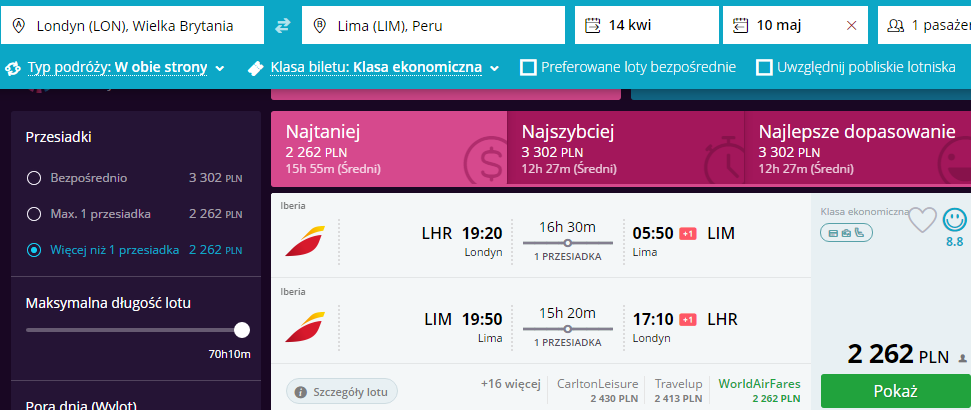Screen dimensions: 971x410
Task: Click info icon in Szczegóły lotu
Action: (x=301, y=392)
